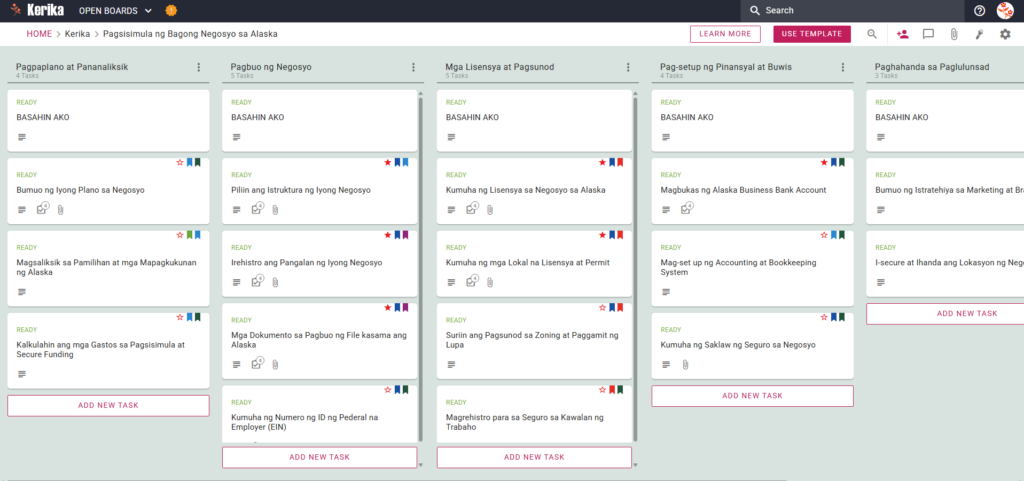Open Bumuo ng Istratehiya sa Marketing card
The height and width of the screenshot is (481, 1024).
click(x=946, y=191)
